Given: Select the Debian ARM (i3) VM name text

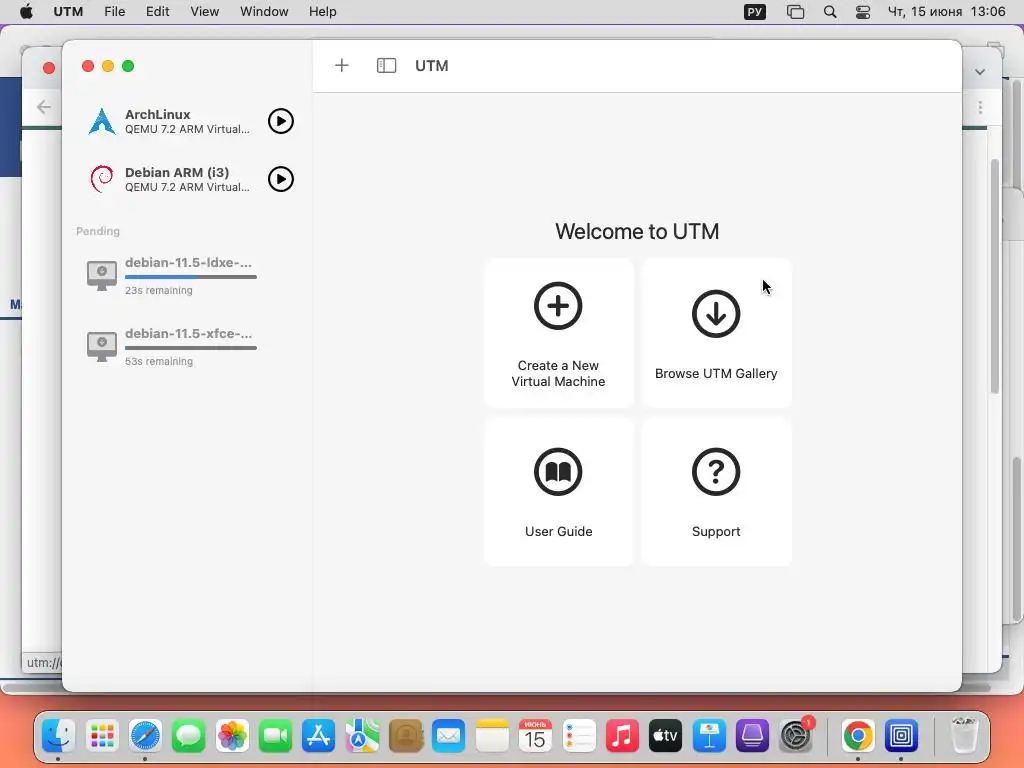Looking at the screenshot, I should pyautogui.click(x=177, y=172).
